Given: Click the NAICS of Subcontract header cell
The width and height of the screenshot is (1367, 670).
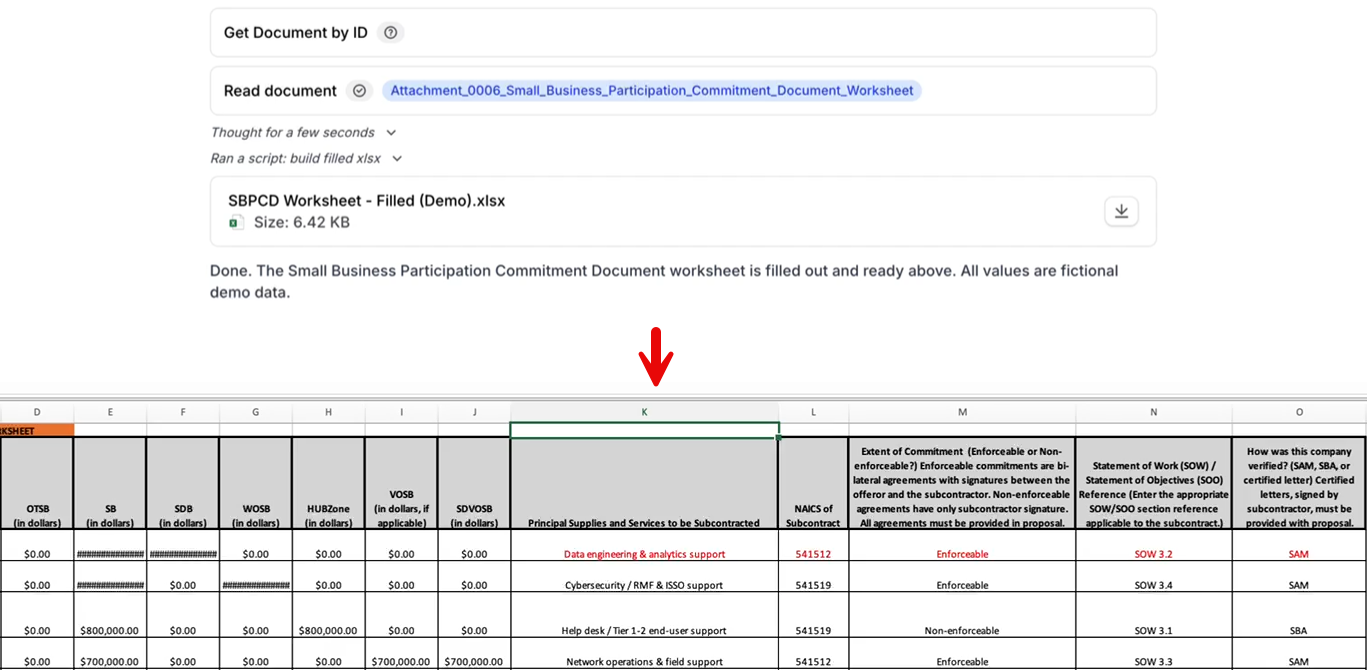Looking at the screenshot, I should click(813, 484).
